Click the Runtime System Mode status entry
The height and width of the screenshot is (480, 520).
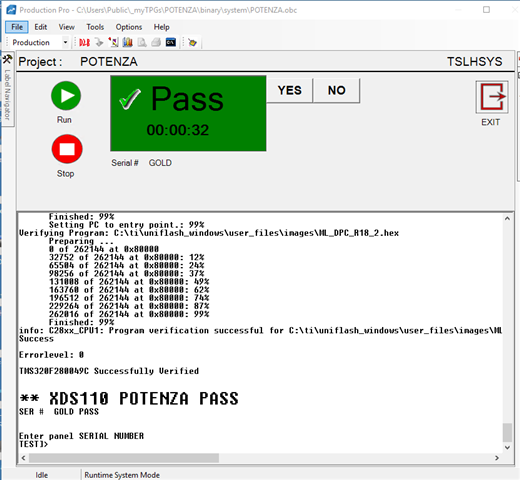click(x=122, y=475)
